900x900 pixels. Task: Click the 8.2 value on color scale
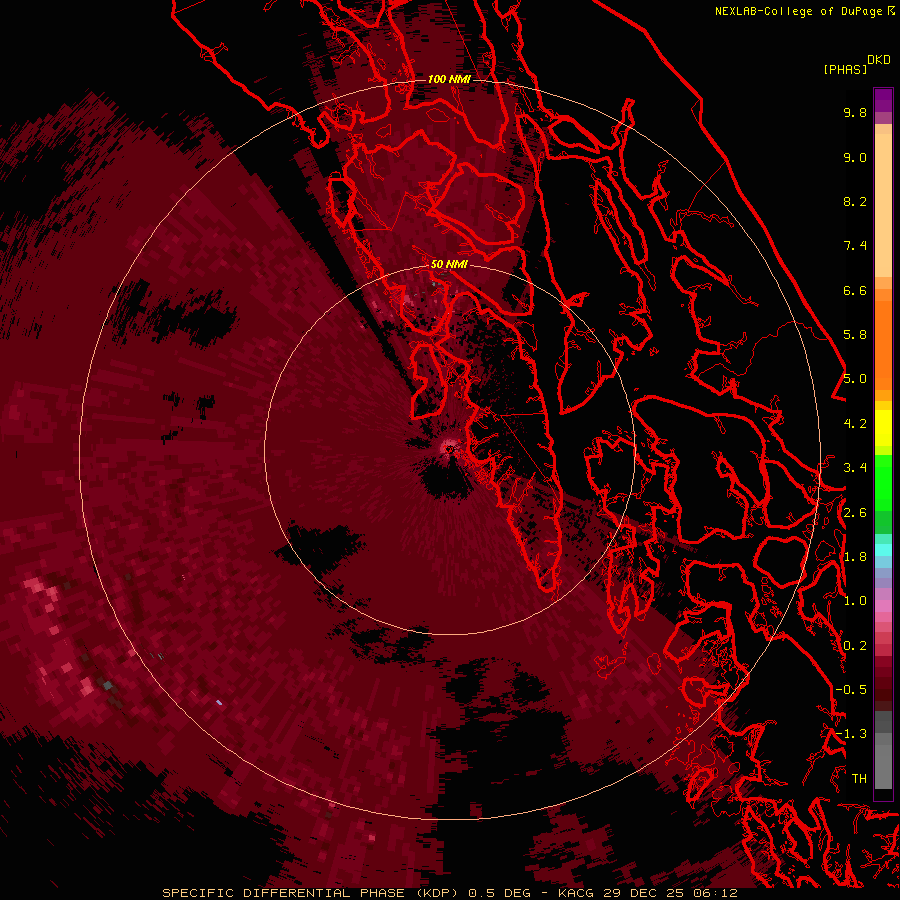(855, 202)
